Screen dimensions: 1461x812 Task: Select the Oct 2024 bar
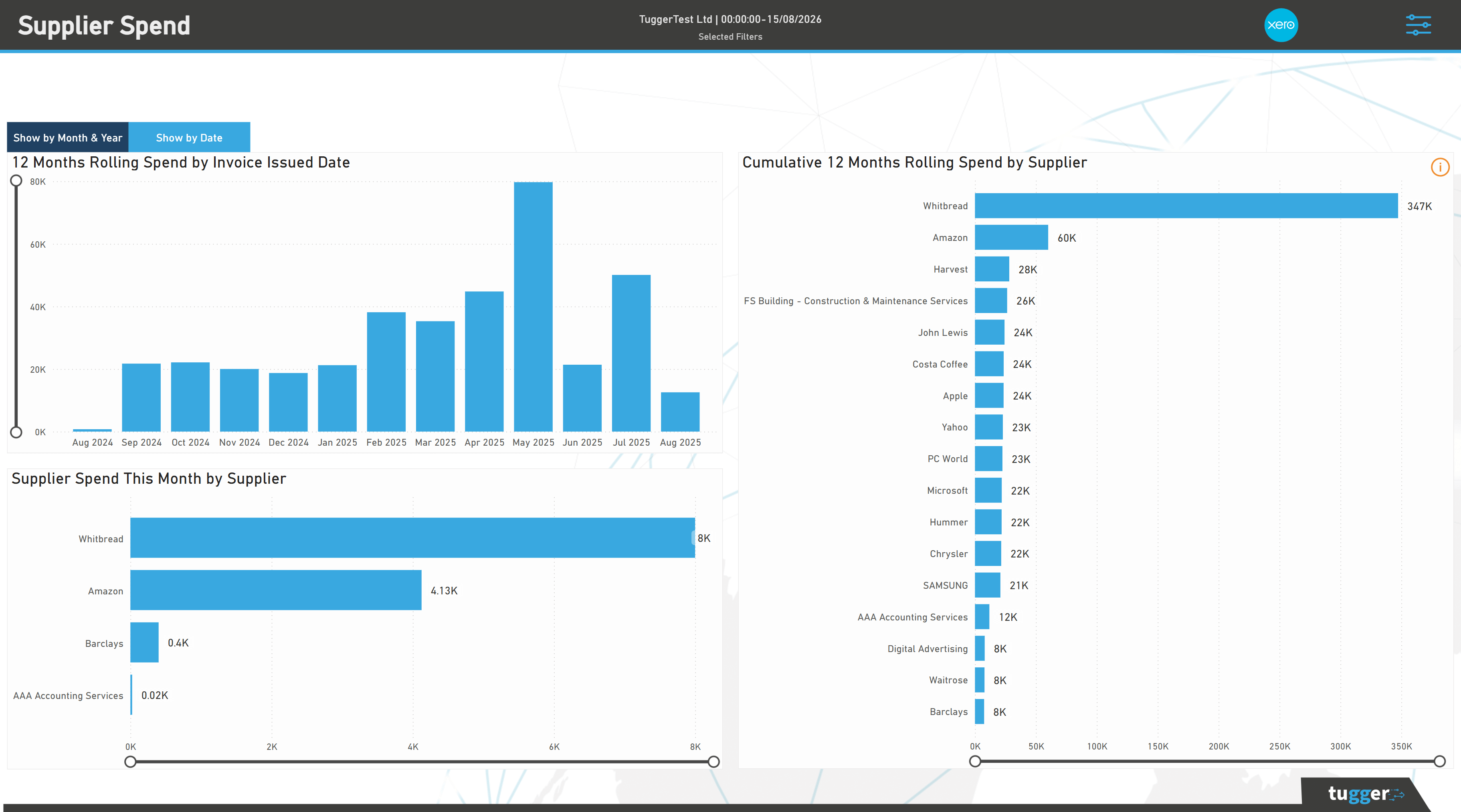[190, 397]
